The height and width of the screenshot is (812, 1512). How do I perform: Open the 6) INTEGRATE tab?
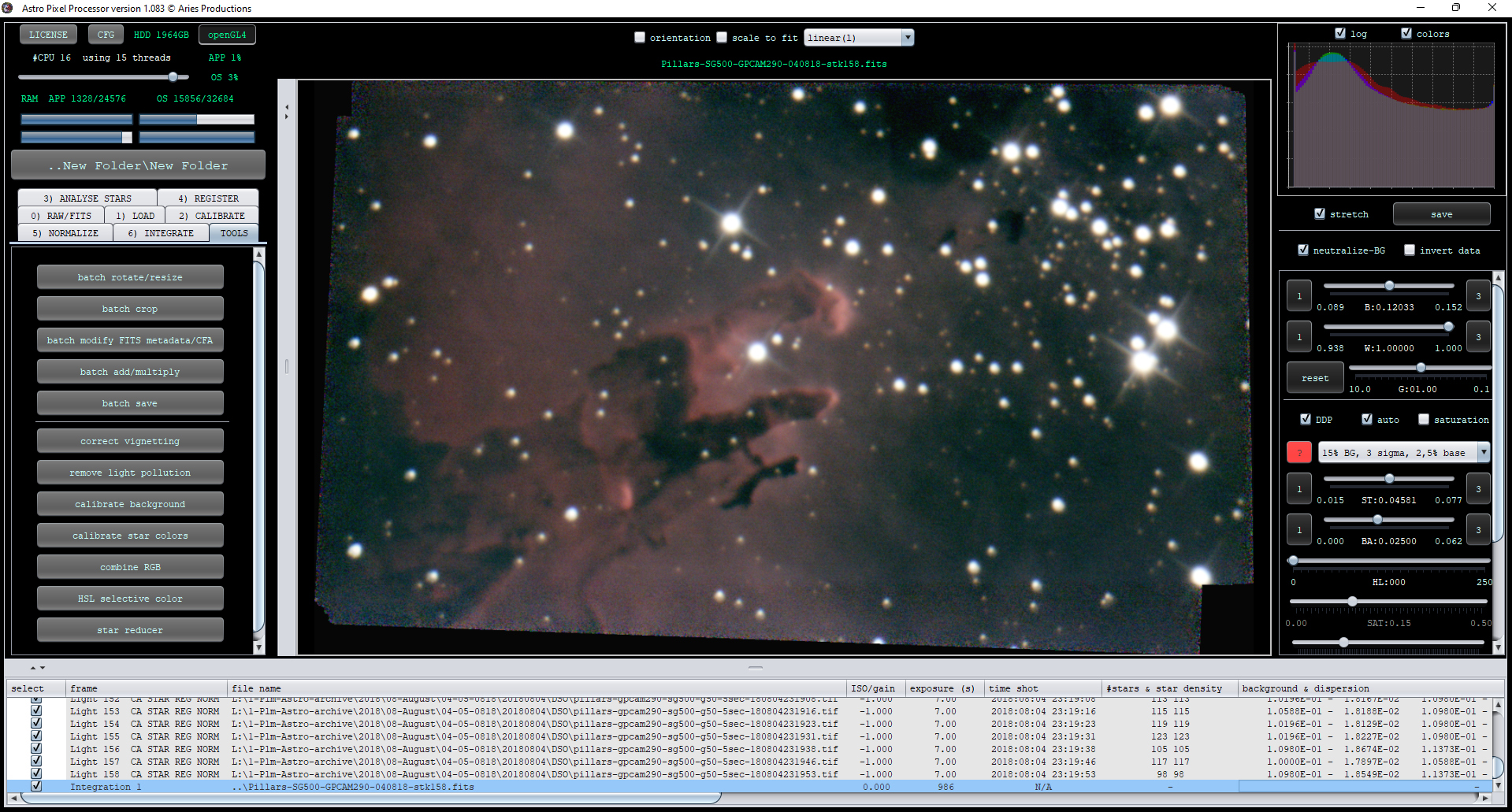point(161,232)
